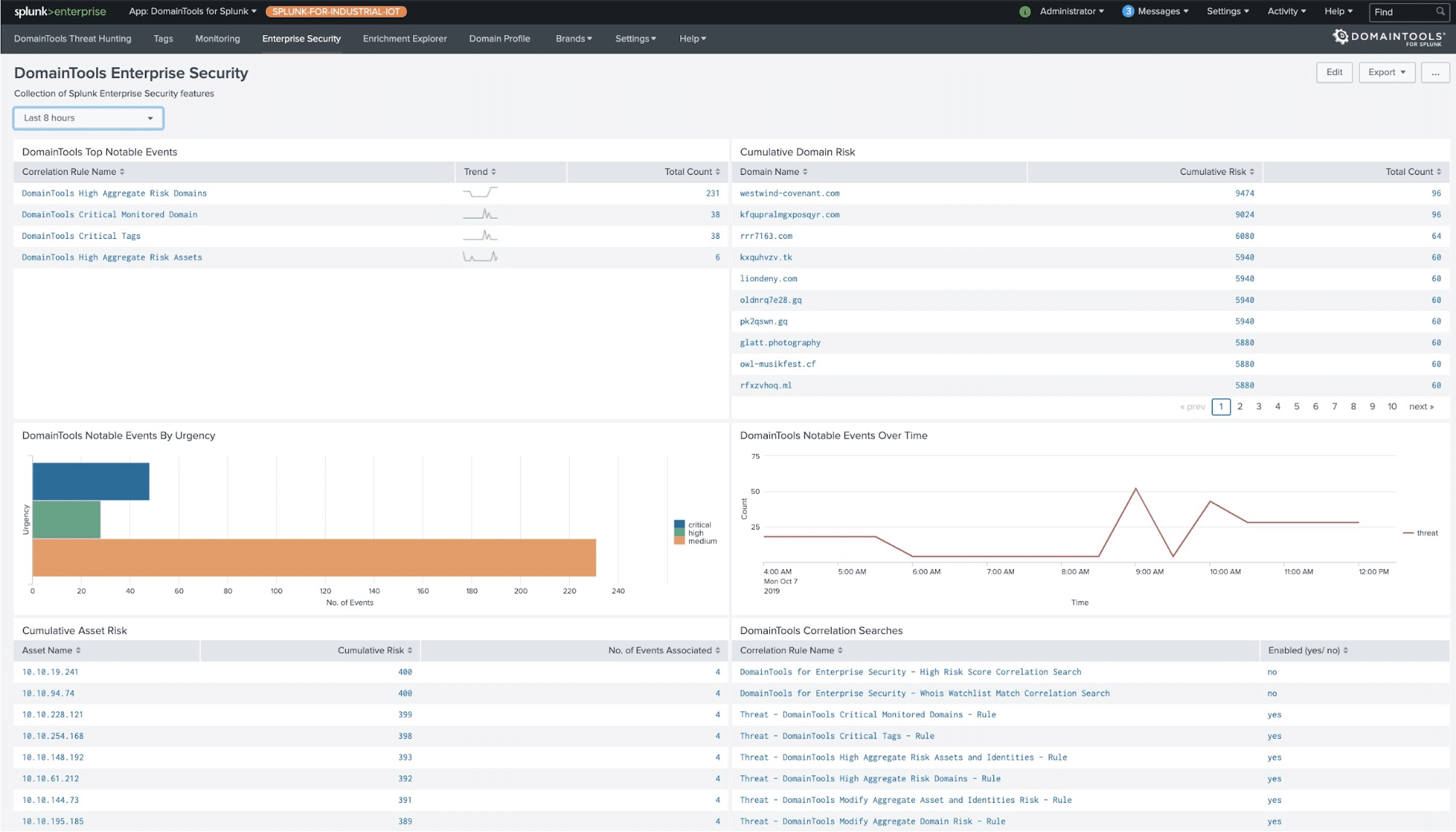Image resolution: width=1456 pixels, height=832 pixels.
Task: Click the Edit dashboard button
Action: (1334, 72)
